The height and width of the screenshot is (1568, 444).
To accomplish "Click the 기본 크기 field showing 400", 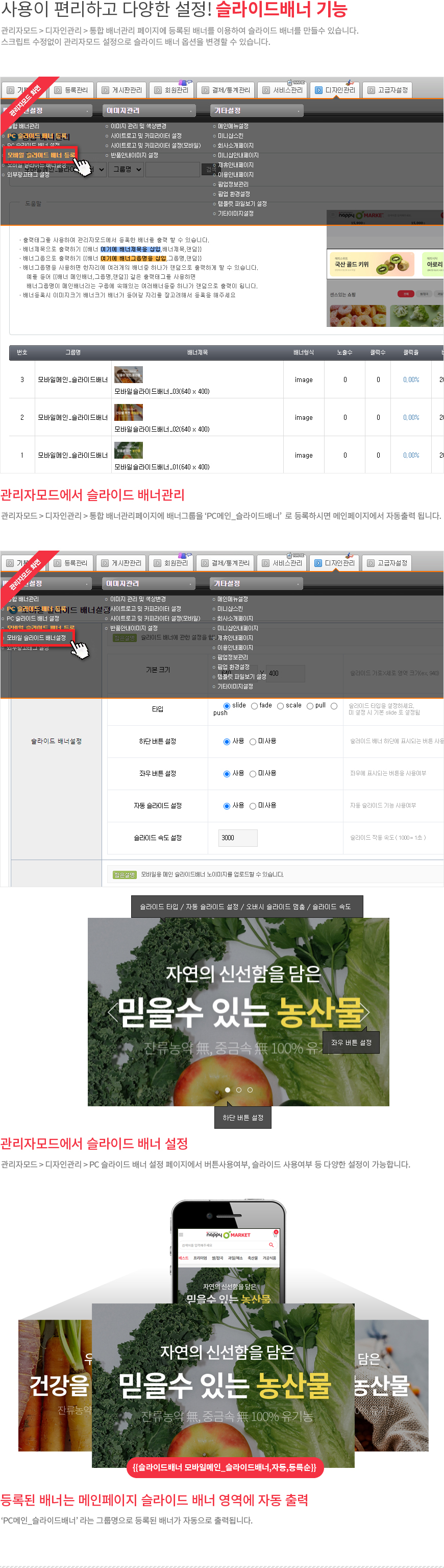I will 285,673.
